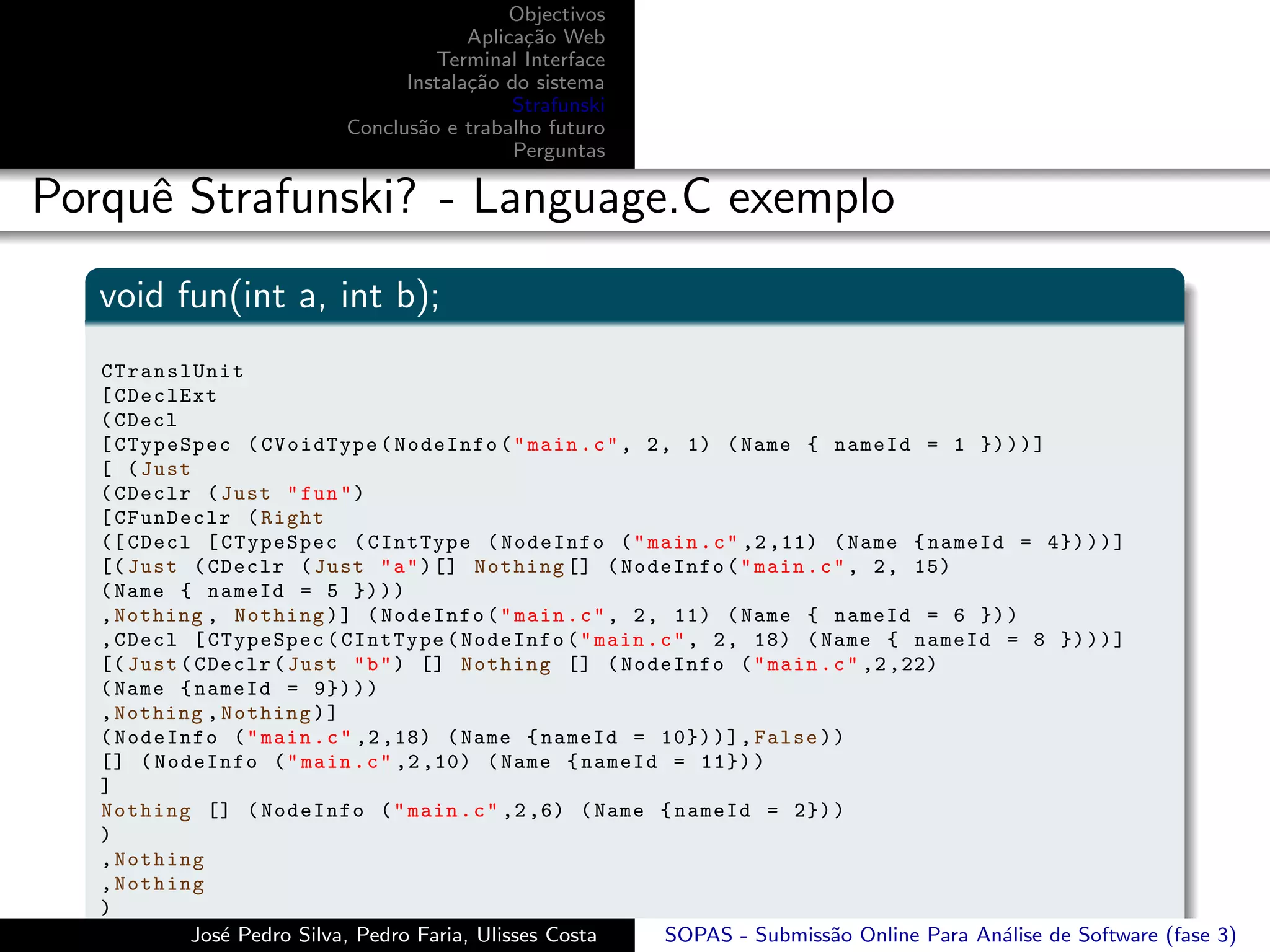Image resolution: width=1270 pixels, height=952 pixels.
Task: Click the (Name {nameId = 9}))) line
Action: tap(239, 689)
